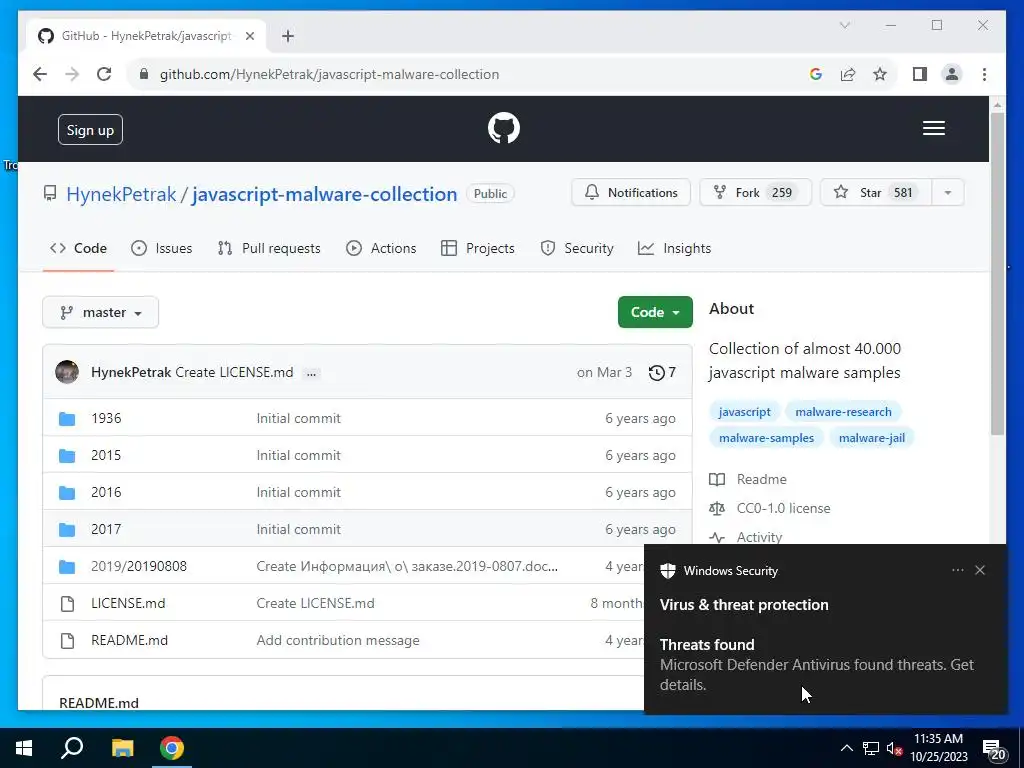Click the Chrome icon on the taskbar
The width and height of the screenshot is (1024, 768).
(x=172, y=748)
